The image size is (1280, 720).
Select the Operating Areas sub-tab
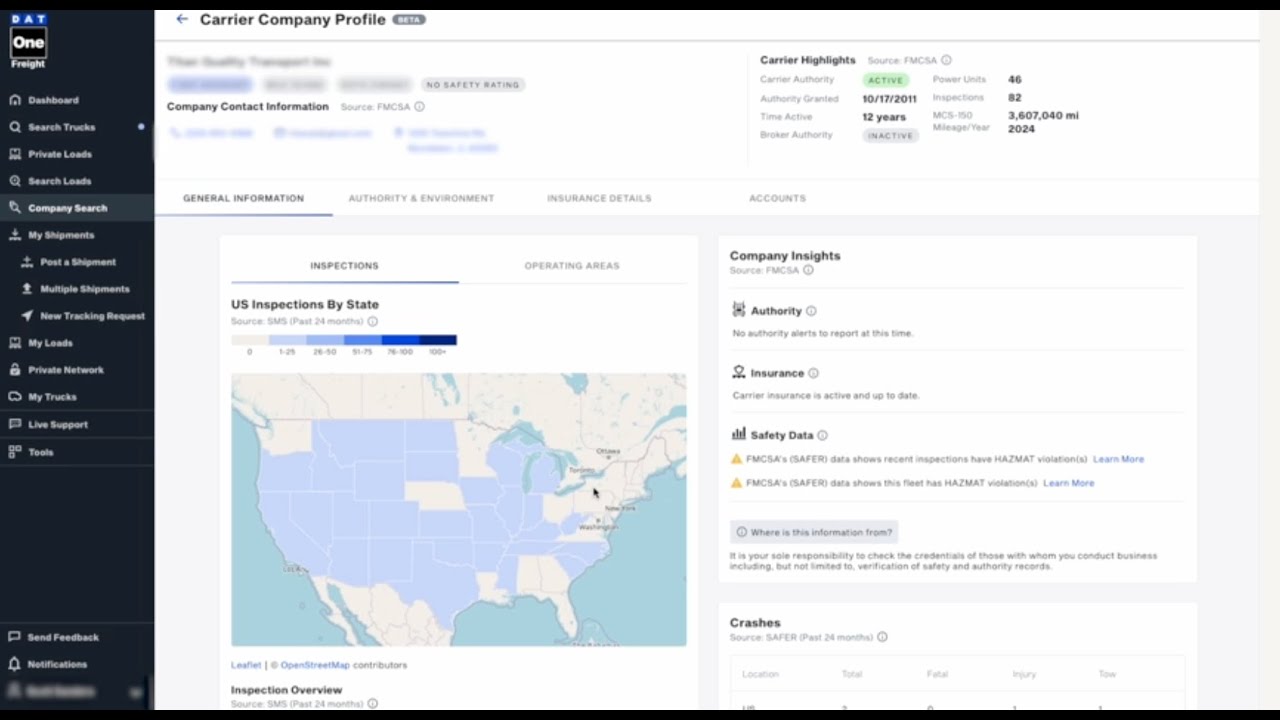pyautogui.click(x=572, y=266)
